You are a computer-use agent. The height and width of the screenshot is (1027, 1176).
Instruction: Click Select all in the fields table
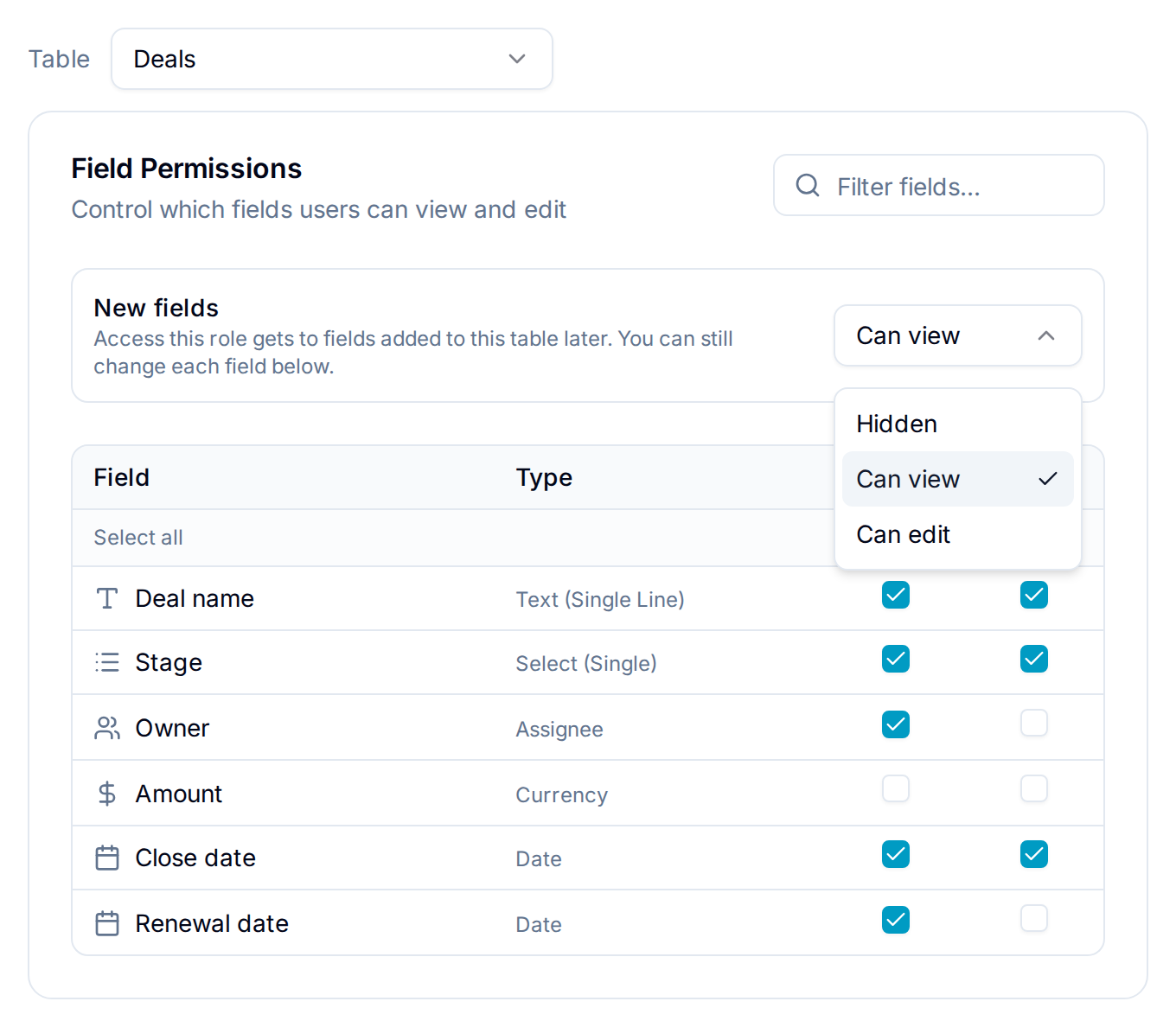click(138, 537)
